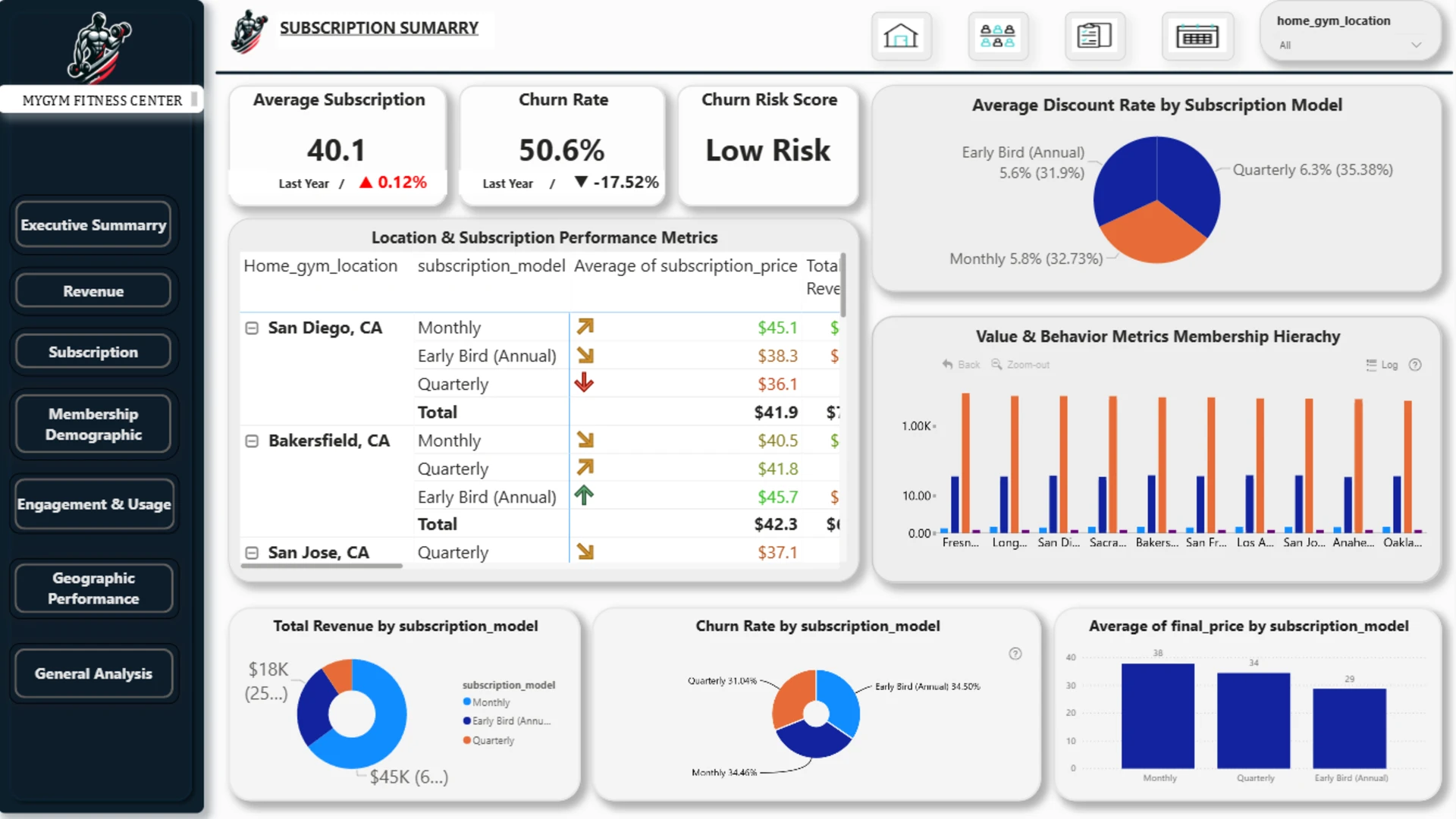The width and height of the screenshot is (1456, 819).
Task: Go to the Executive Summary page
Action: coord(93,224)
